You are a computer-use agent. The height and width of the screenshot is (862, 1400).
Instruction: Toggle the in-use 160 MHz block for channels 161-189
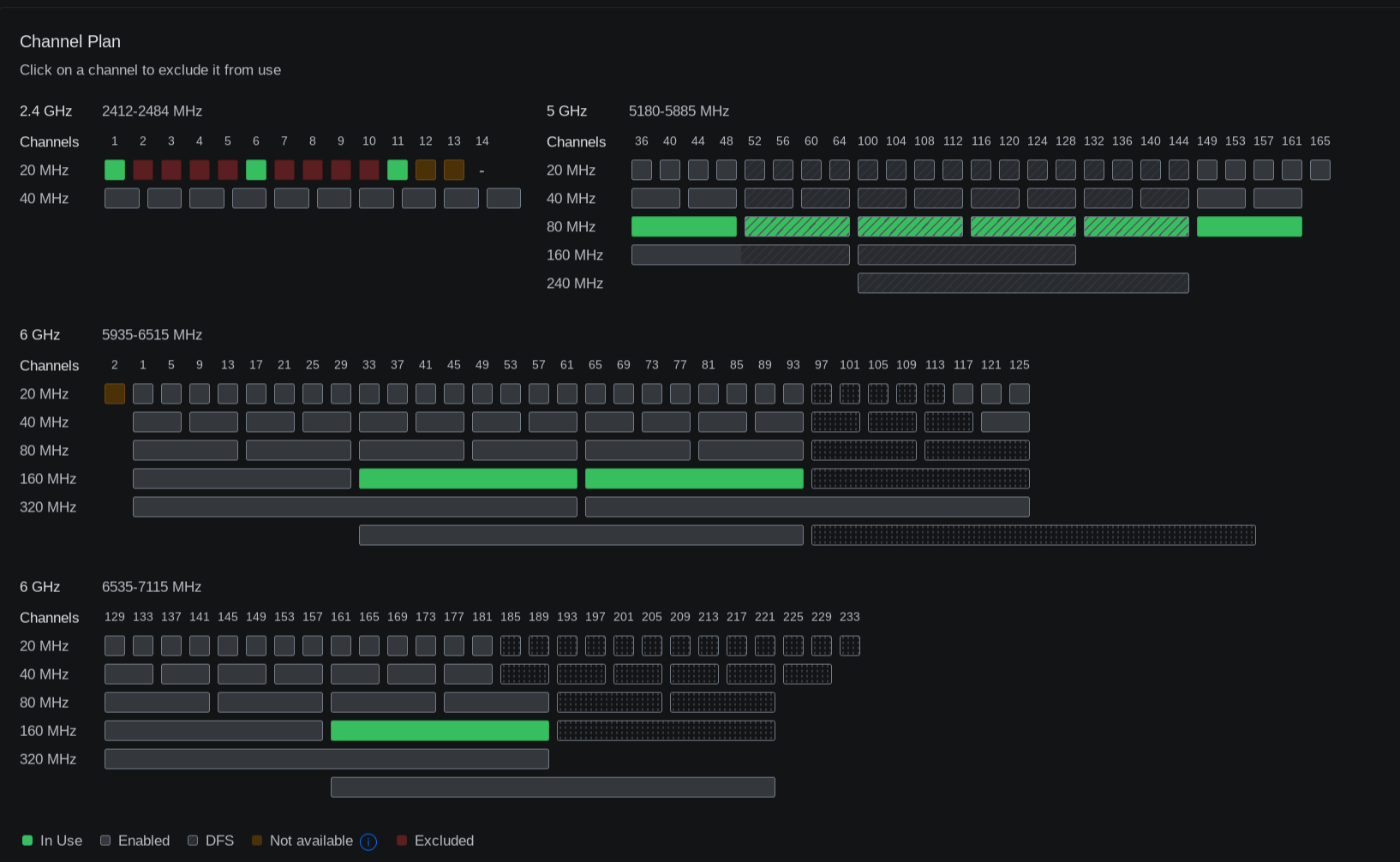click(x=440, y=730)
